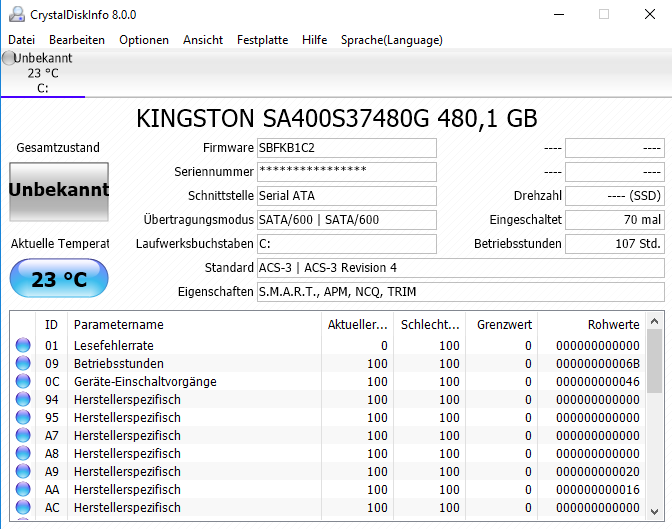Click the Drehzahl field showing ---- (SSD)

pos(615,196)
